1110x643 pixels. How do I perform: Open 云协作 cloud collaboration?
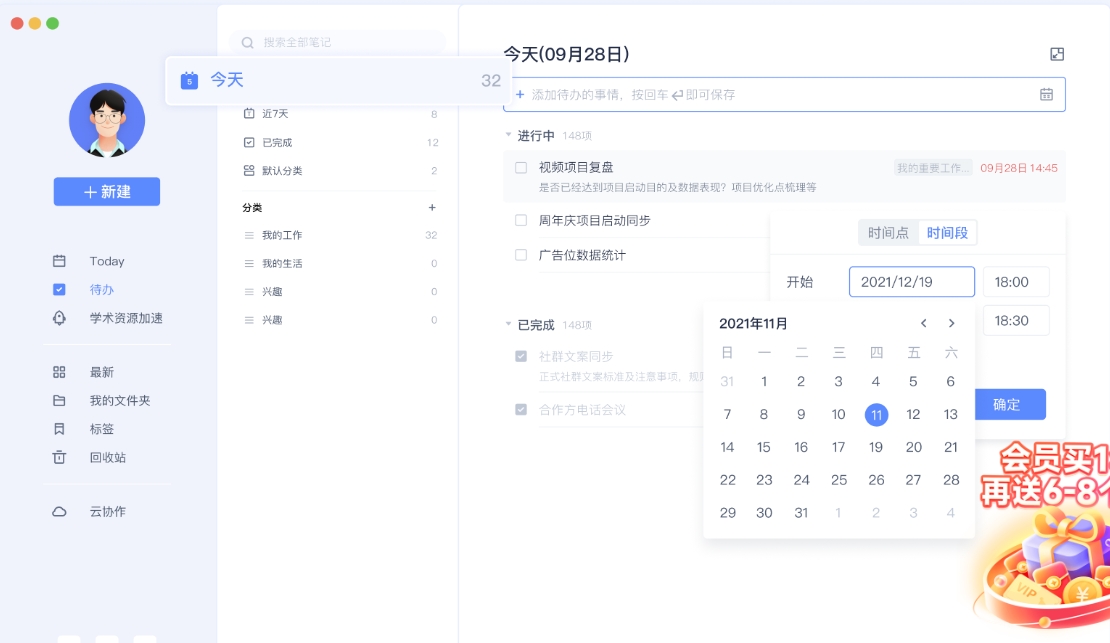tap(107, 511)
